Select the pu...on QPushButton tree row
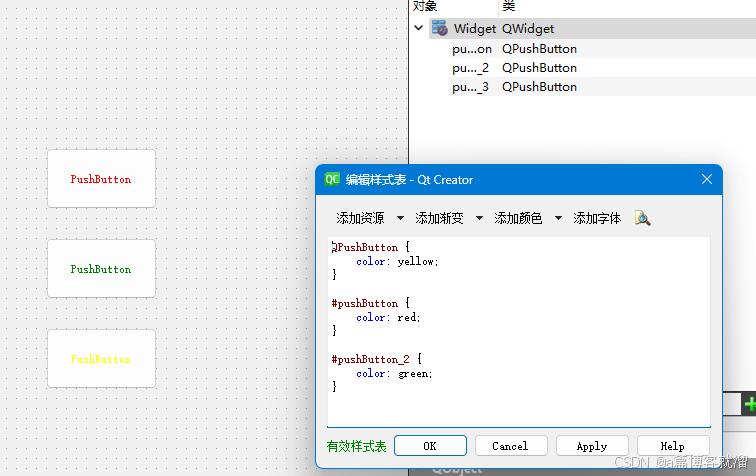Screen dimensions: 756x476 point(602,49)
